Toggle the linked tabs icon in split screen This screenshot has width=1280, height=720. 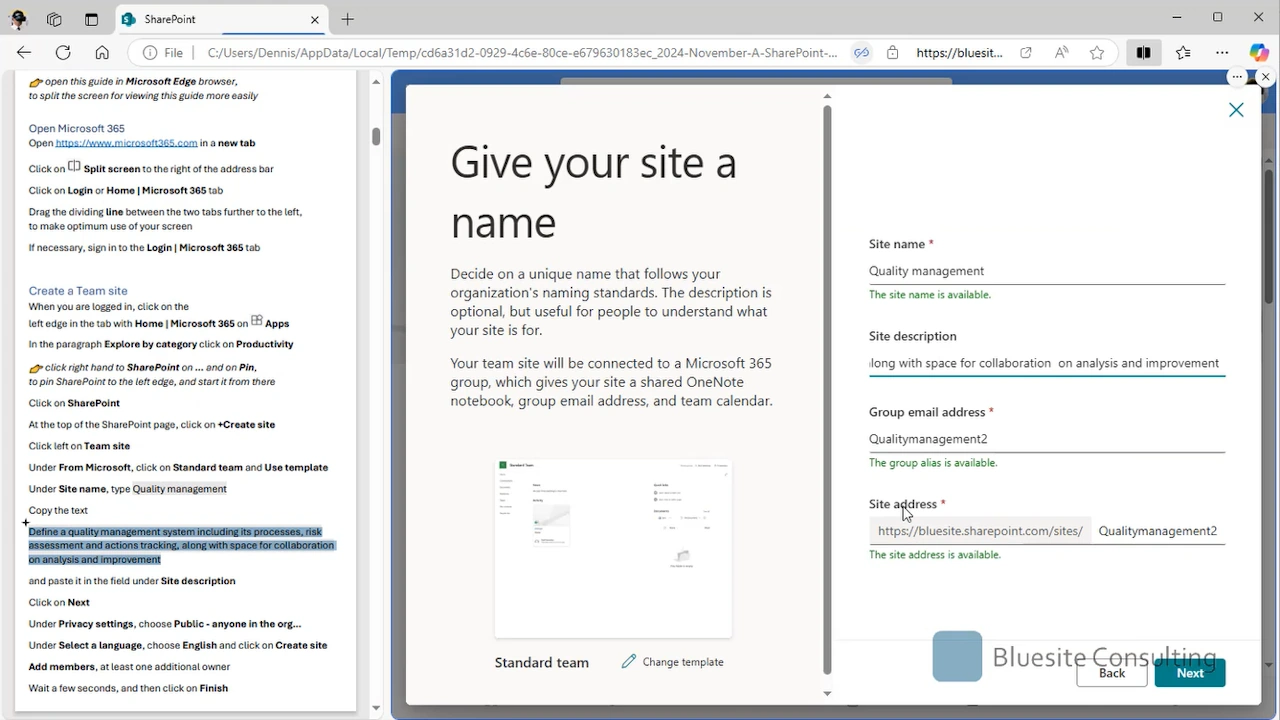[x=861, y=53]
